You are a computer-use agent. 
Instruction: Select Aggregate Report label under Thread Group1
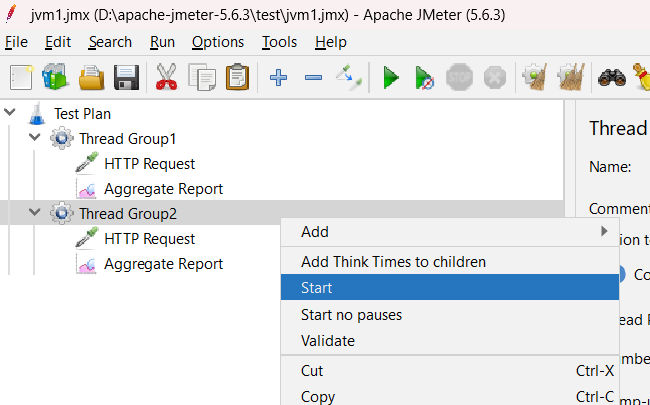click(163, 189)
